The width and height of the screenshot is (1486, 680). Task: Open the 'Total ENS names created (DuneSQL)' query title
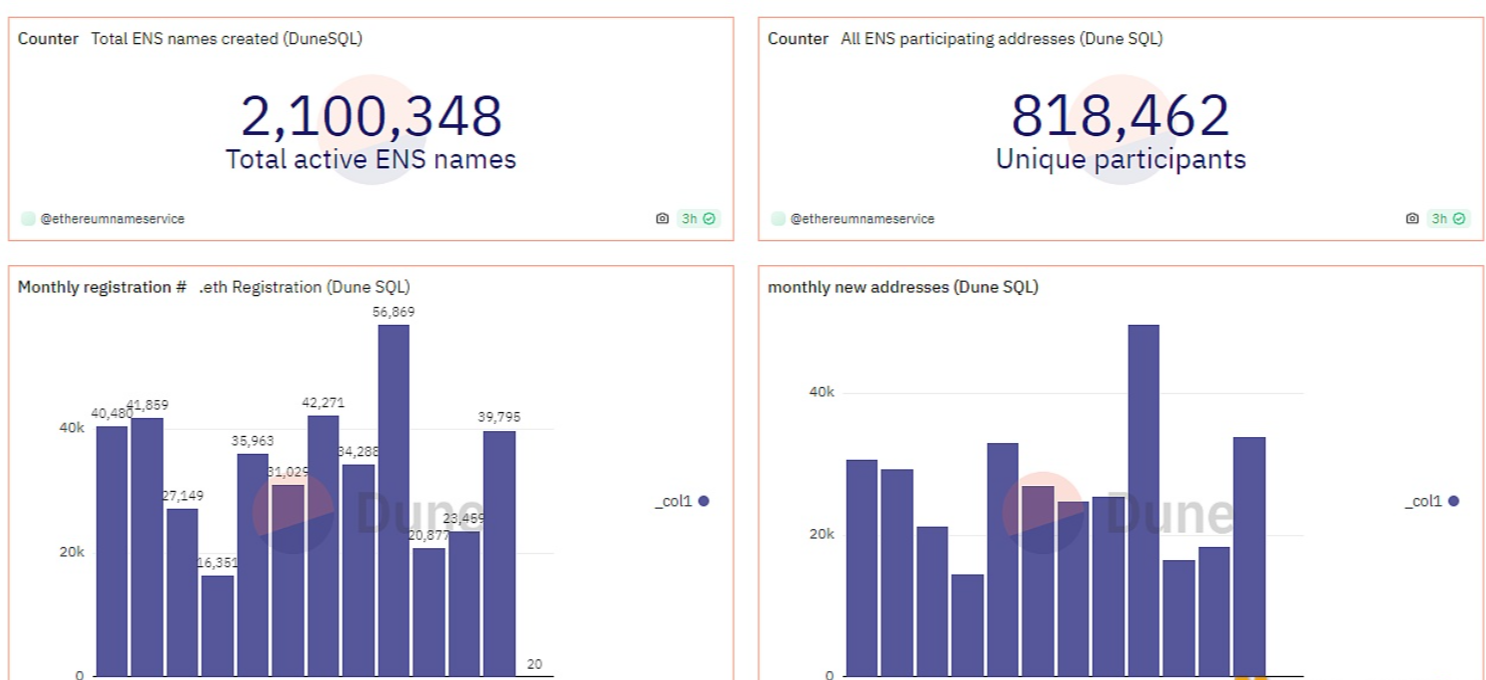[226, 39]
